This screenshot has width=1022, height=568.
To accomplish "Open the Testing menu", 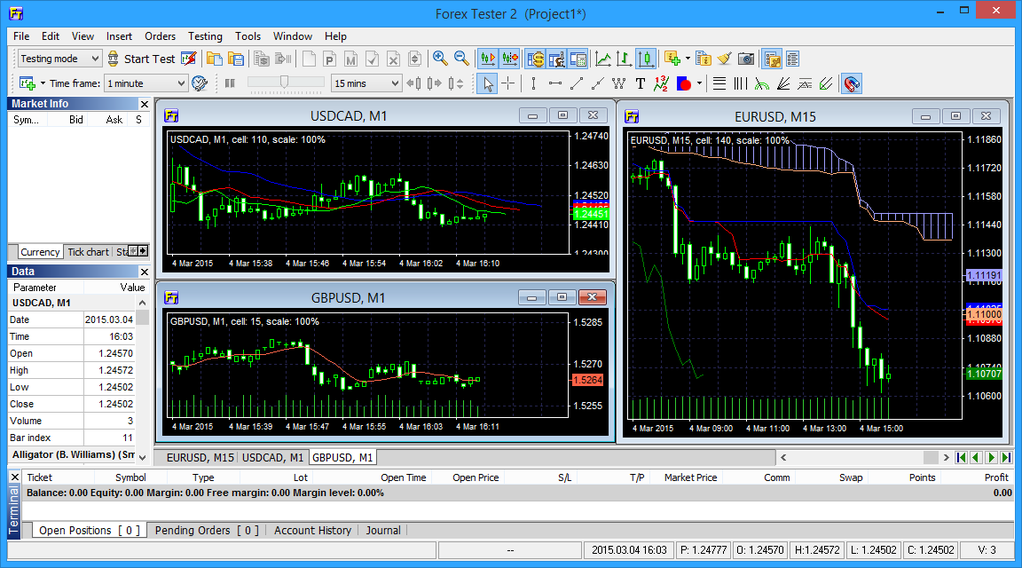I will tap(205, 37).
